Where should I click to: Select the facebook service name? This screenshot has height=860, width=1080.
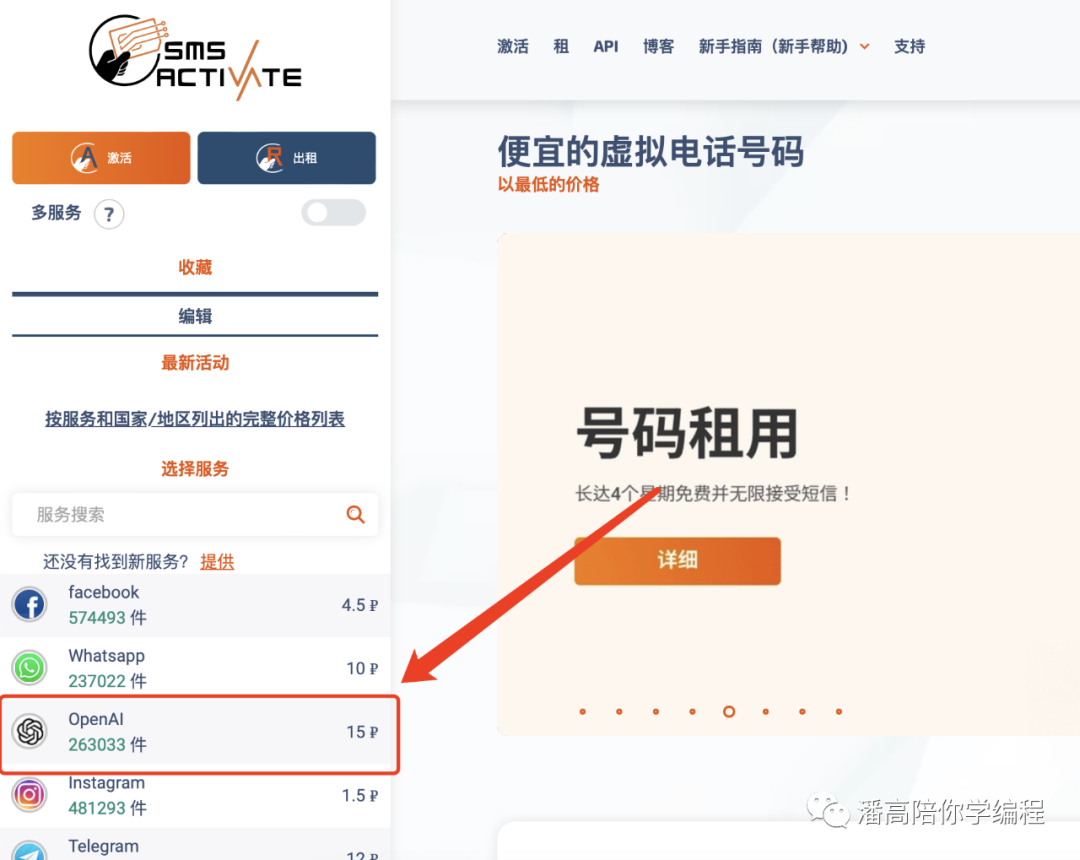(103, 592)
